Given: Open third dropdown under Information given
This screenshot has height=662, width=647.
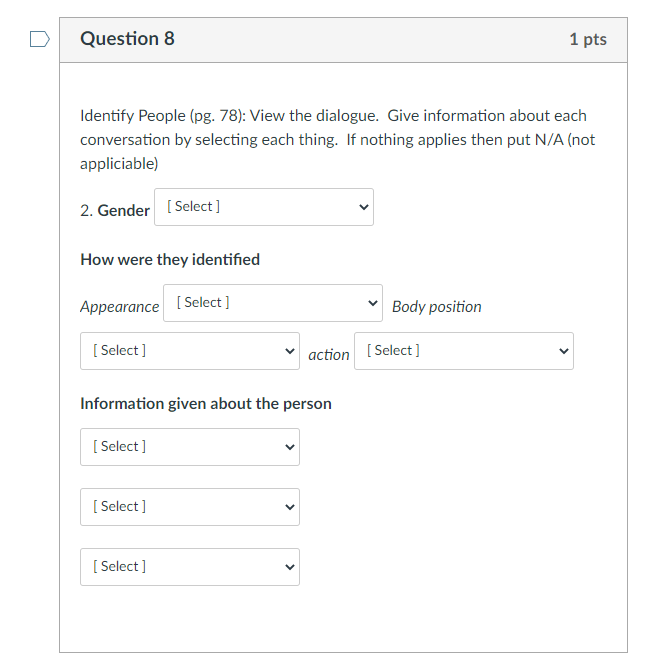Looking at the screenshot, I should pyautogui.click(x=190, y=567).
